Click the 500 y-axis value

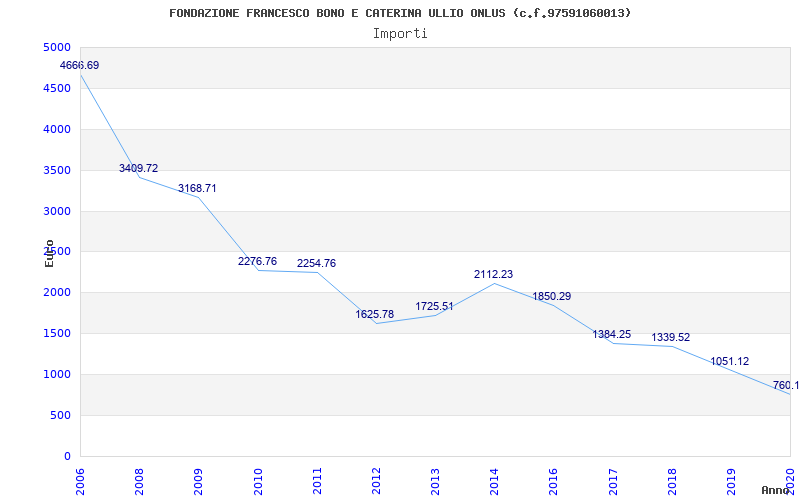(x=63, y=415)
